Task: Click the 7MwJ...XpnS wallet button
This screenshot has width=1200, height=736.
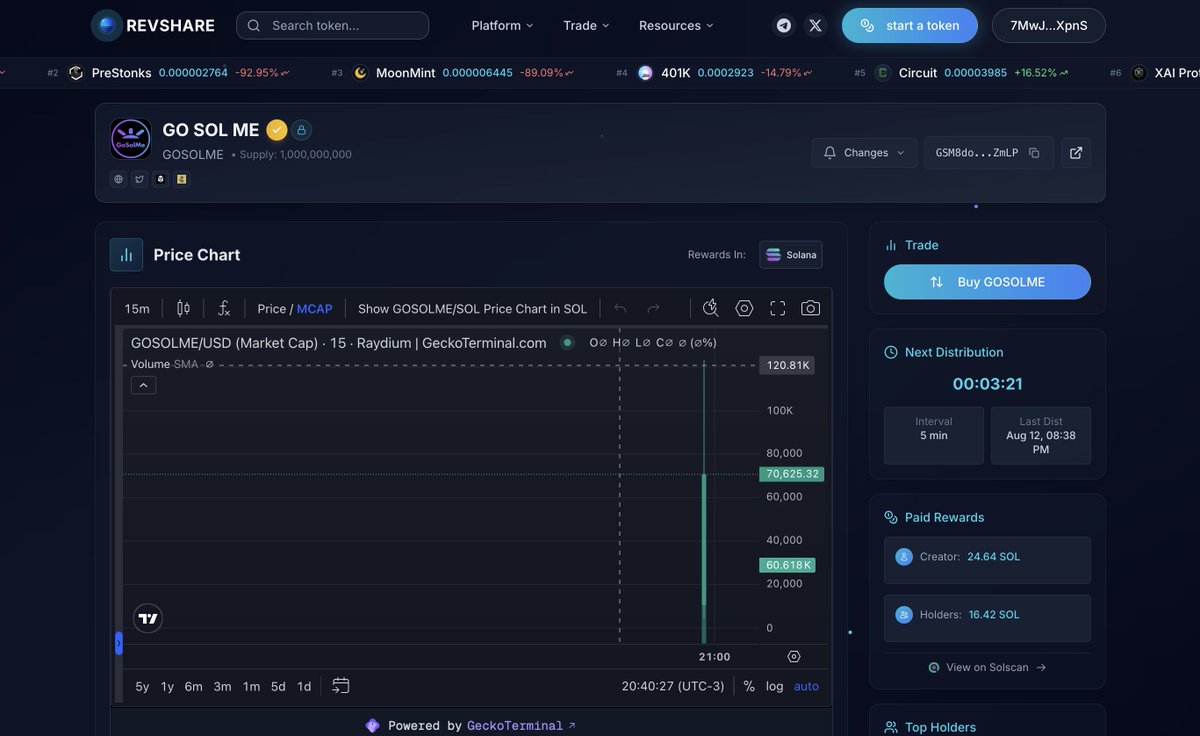Action: pyautogui.click(x=1049, y=25)
